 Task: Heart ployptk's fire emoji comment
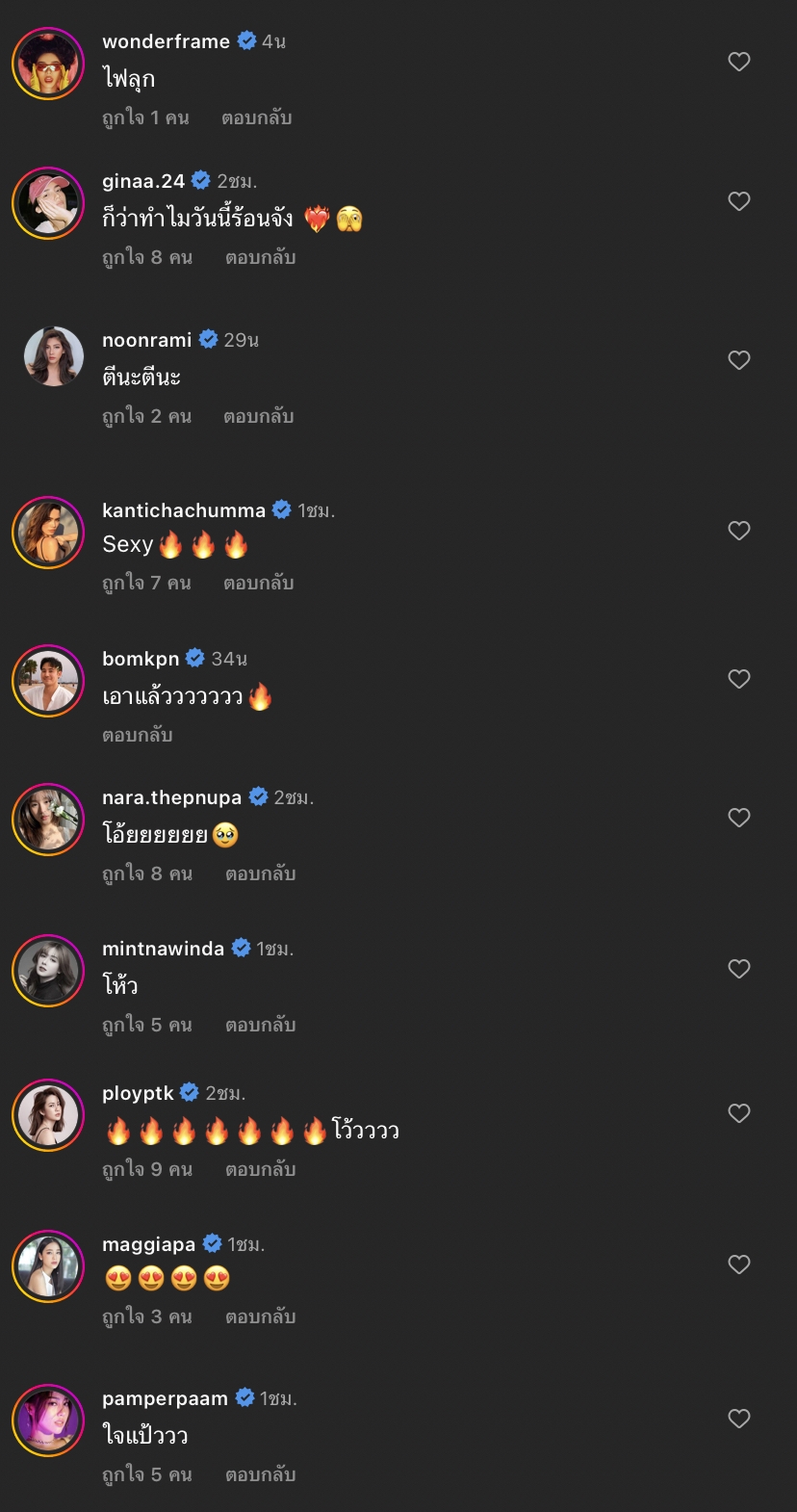[x=739, y=1114]
